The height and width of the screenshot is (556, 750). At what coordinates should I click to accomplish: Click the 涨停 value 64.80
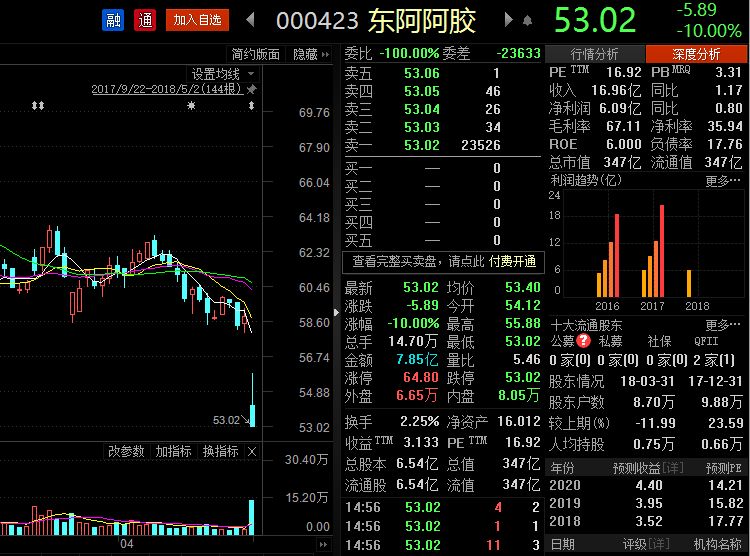(421, 377)
